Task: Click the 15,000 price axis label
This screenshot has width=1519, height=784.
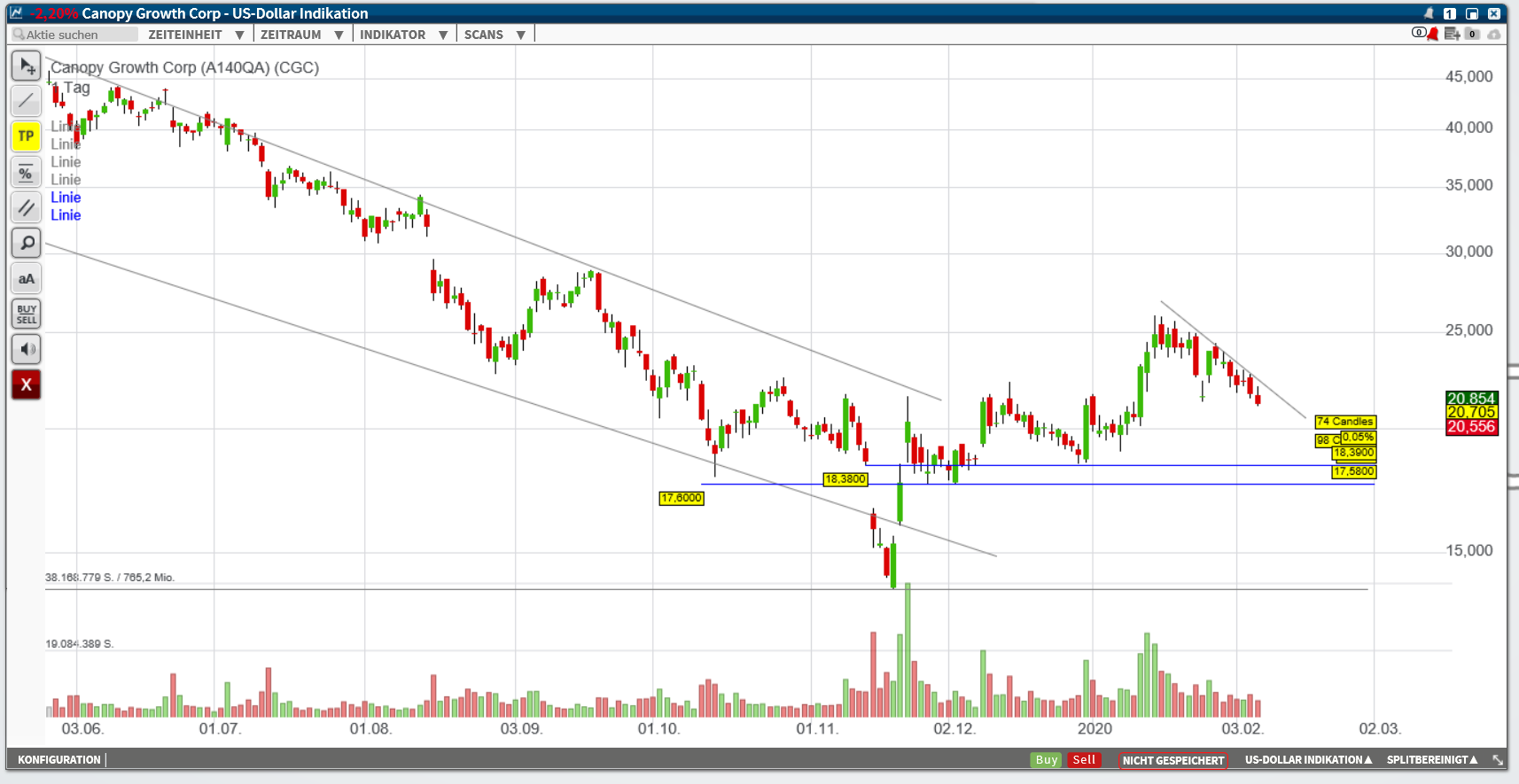Action: click(1468, 551)
